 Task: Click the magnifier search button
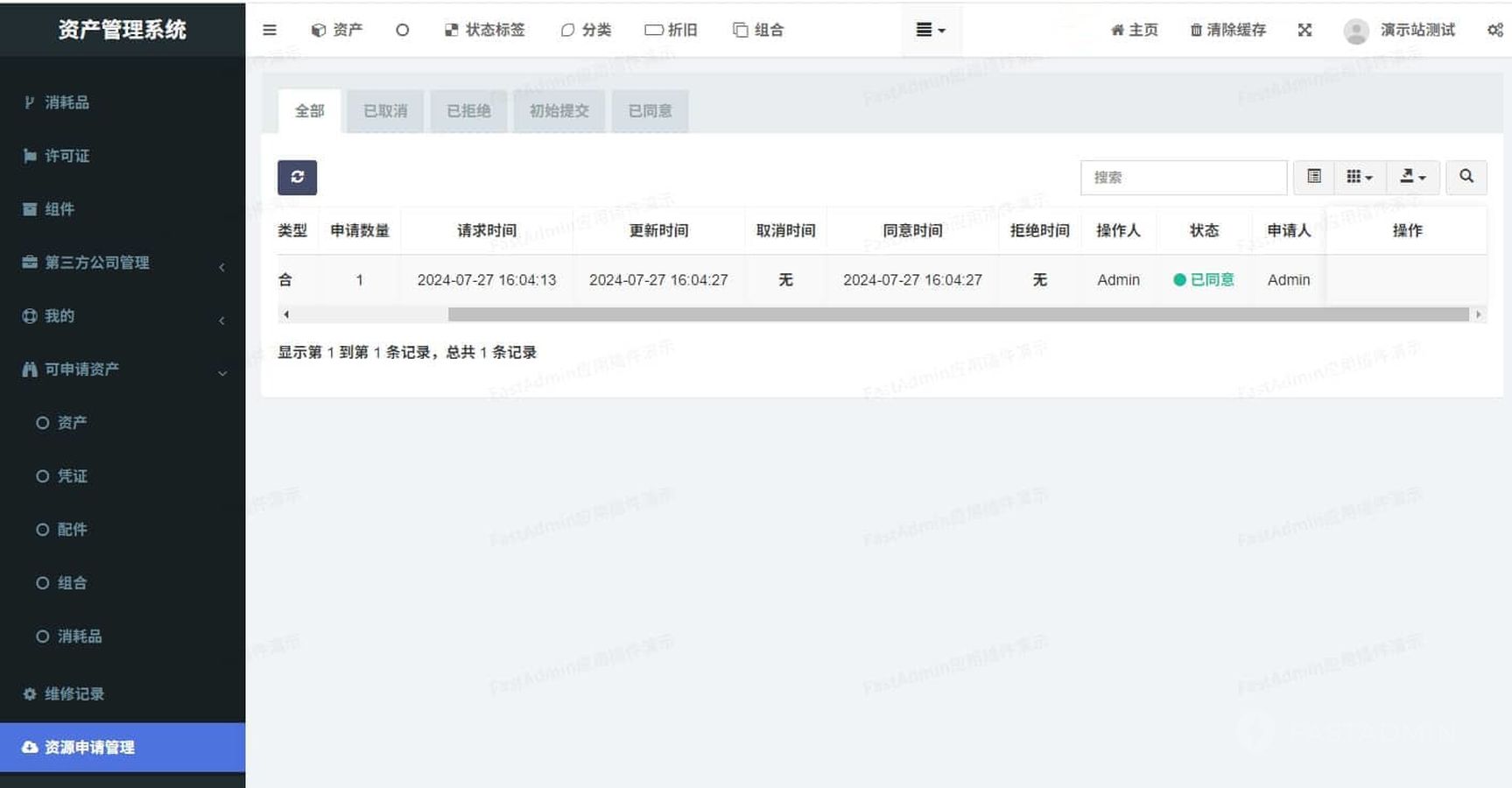[x=1466, y=177]
